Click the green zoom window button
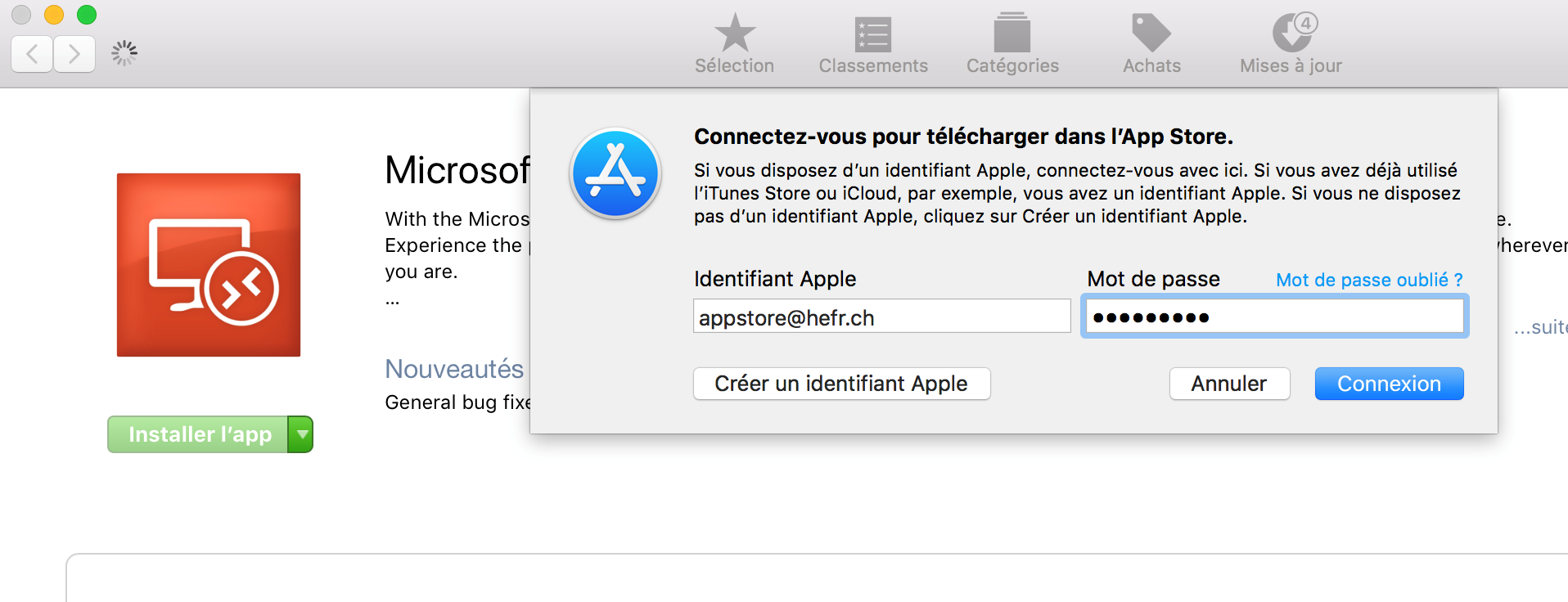The image size is (1568, 602). point(87,15)
